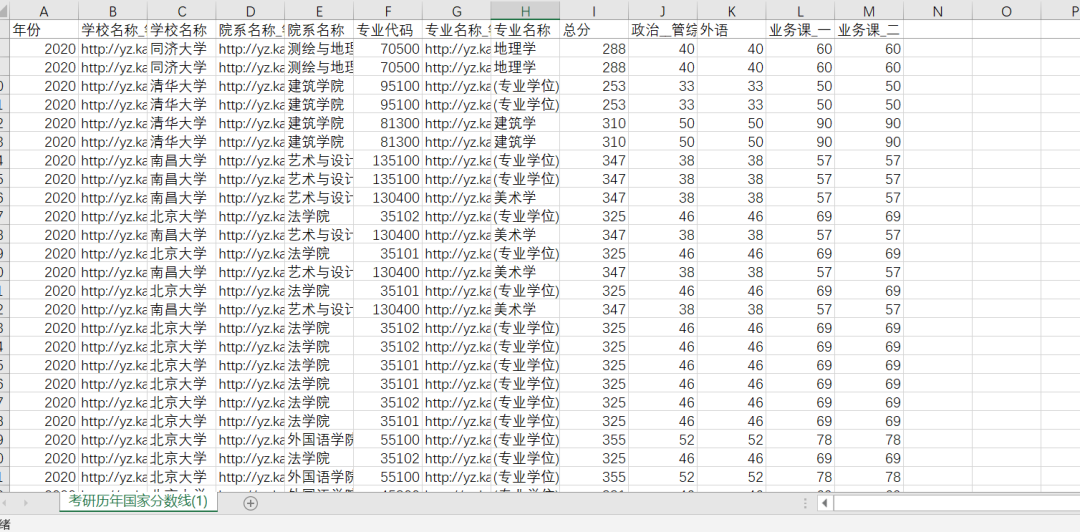This screenshot has width=1080, height=532.
Task: Select the 院系名称 header cell in column E
Action: point(320,30)
